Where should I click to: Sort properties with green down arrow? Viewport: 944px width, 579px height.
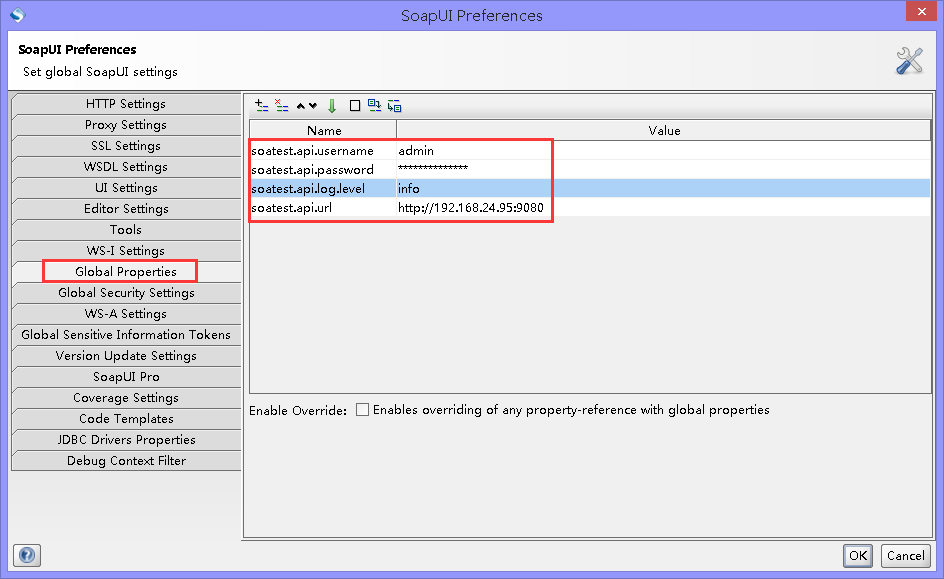(332, 106)
